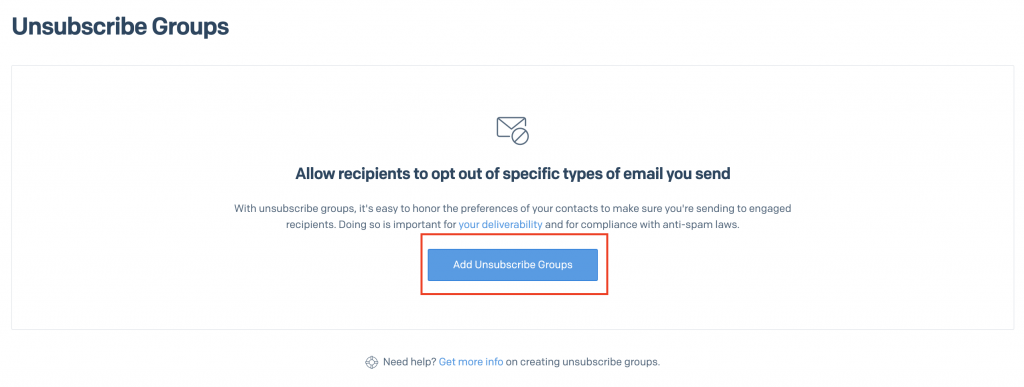Click the Unsubscribe Groups page heading
Image resolution: width=1024 pixels, height=387 pixels.
(x=120, y=26)
